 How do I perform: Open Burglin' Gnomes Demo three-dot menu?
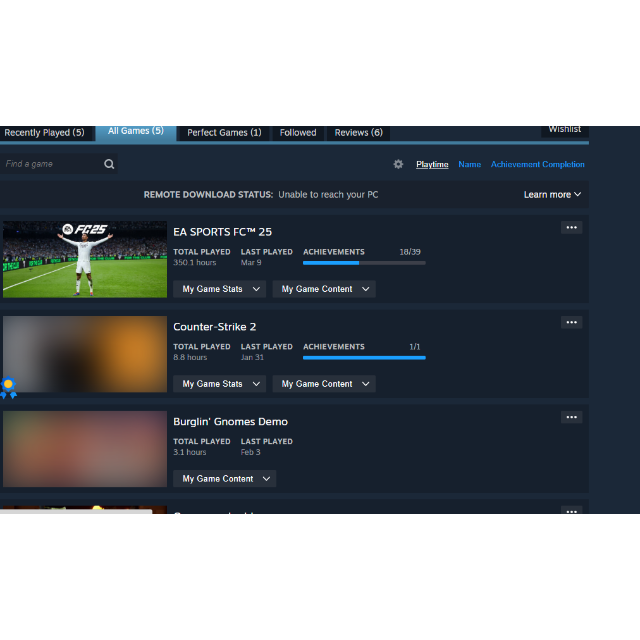571,417
